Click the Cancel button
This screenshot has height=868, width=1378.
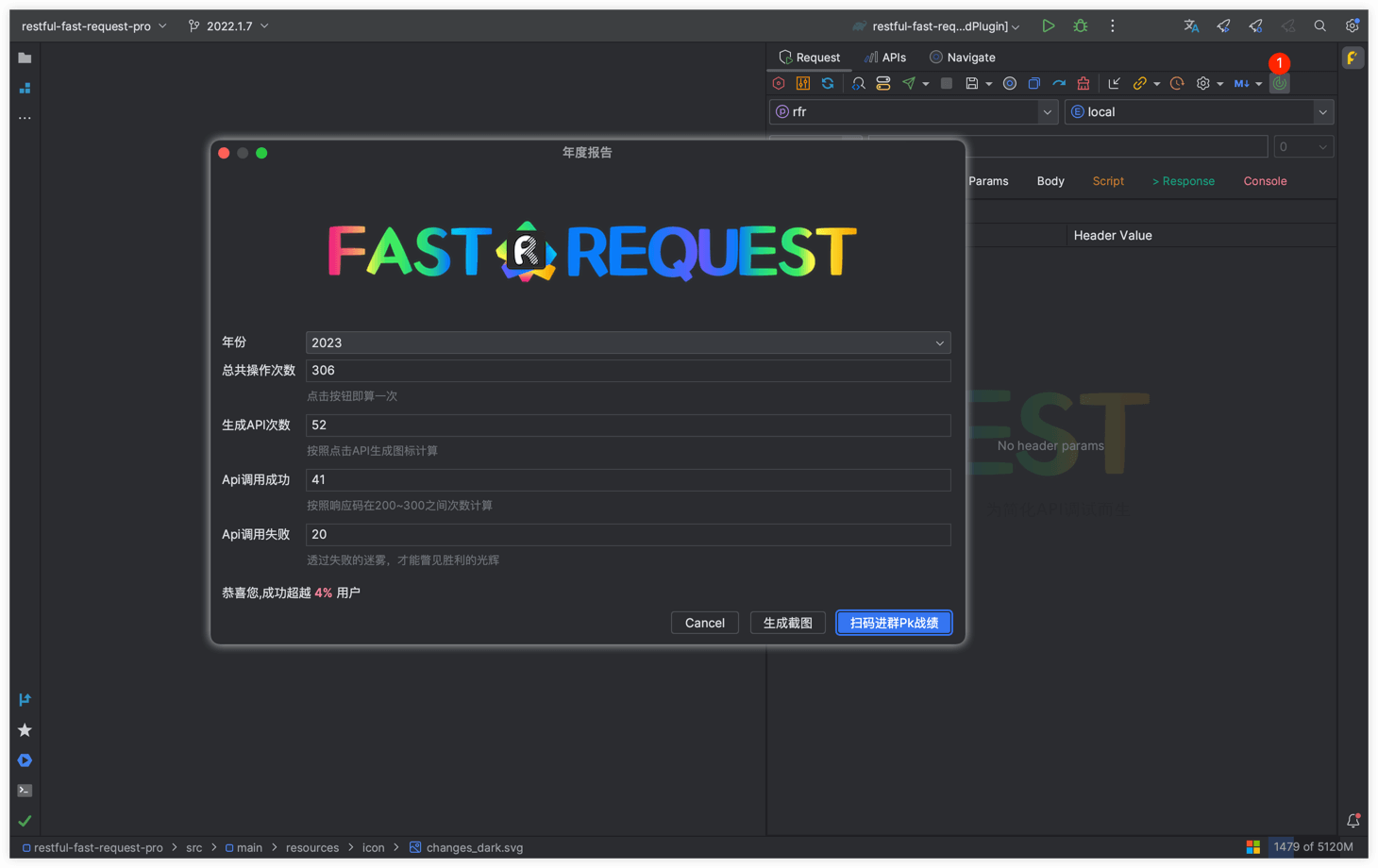(704, 623)
